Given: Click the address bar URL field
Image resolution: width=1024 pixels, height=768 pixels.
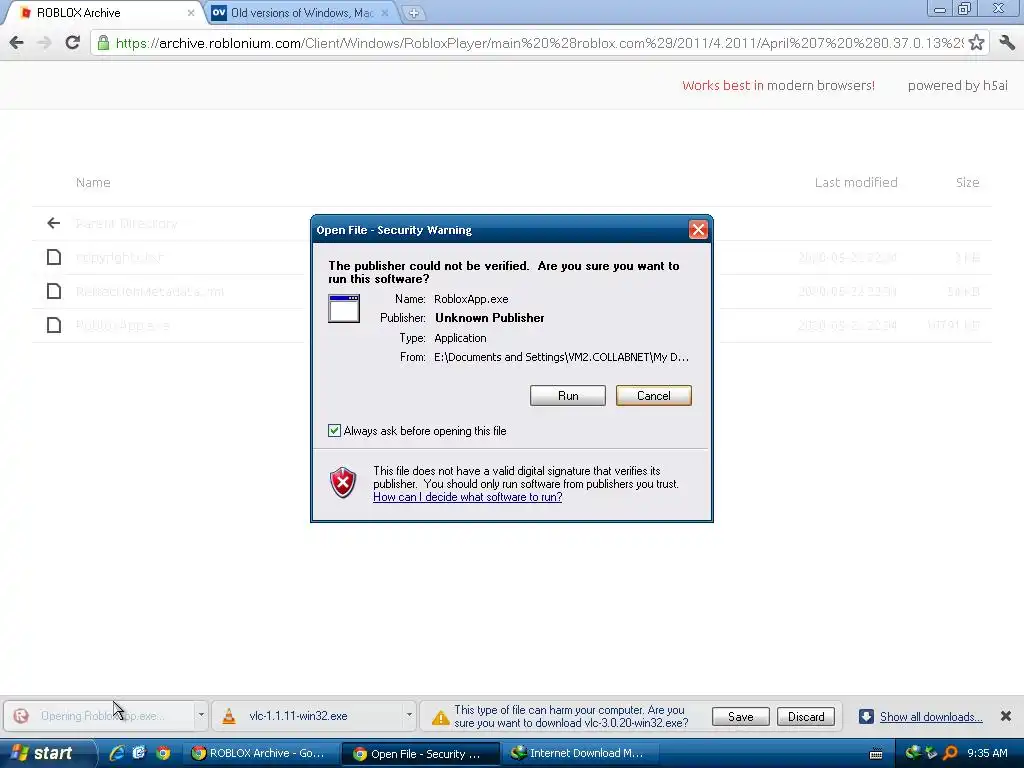Looking at the screenshot, I should tap(539, 43).
